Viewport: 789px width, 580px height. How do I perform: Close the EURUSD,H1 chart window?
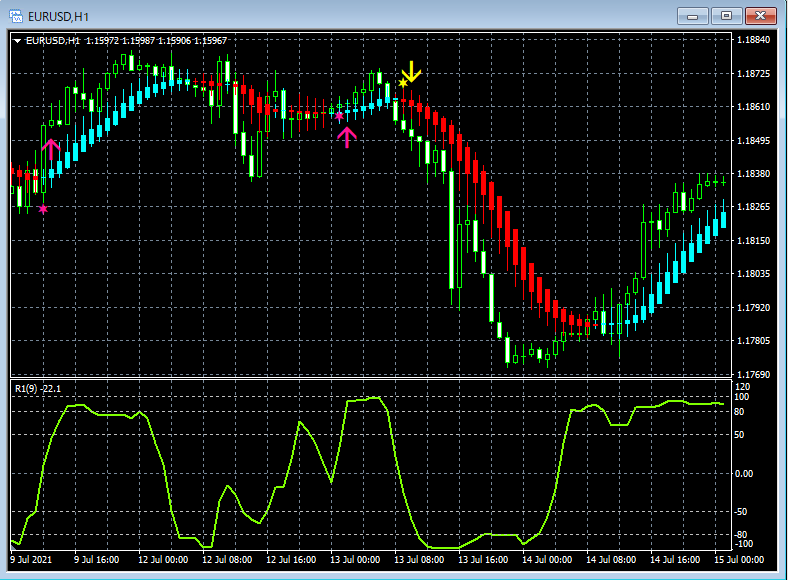[x=760, y=16]
